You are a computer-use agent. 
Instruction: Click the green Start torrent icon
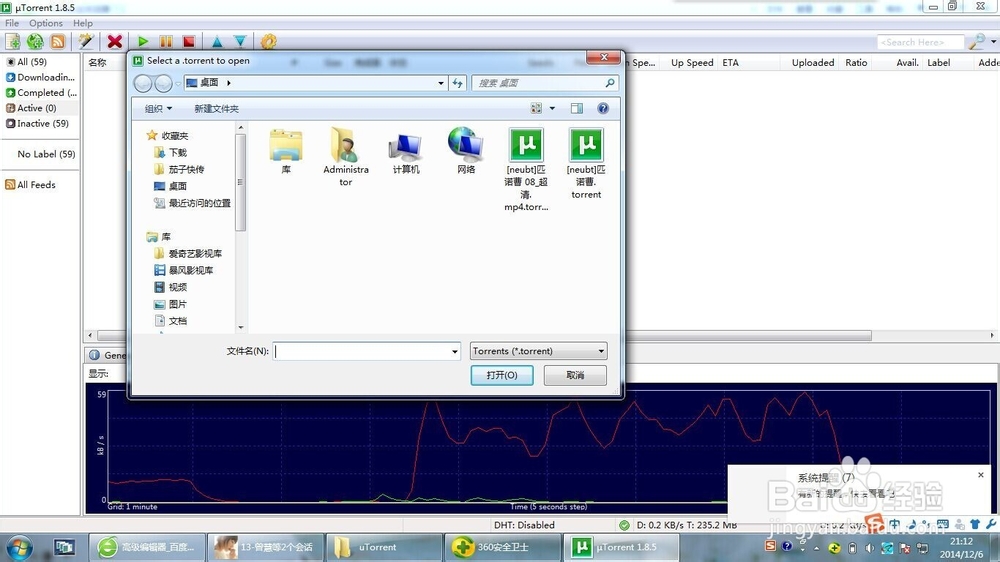[x=143, y=41]
